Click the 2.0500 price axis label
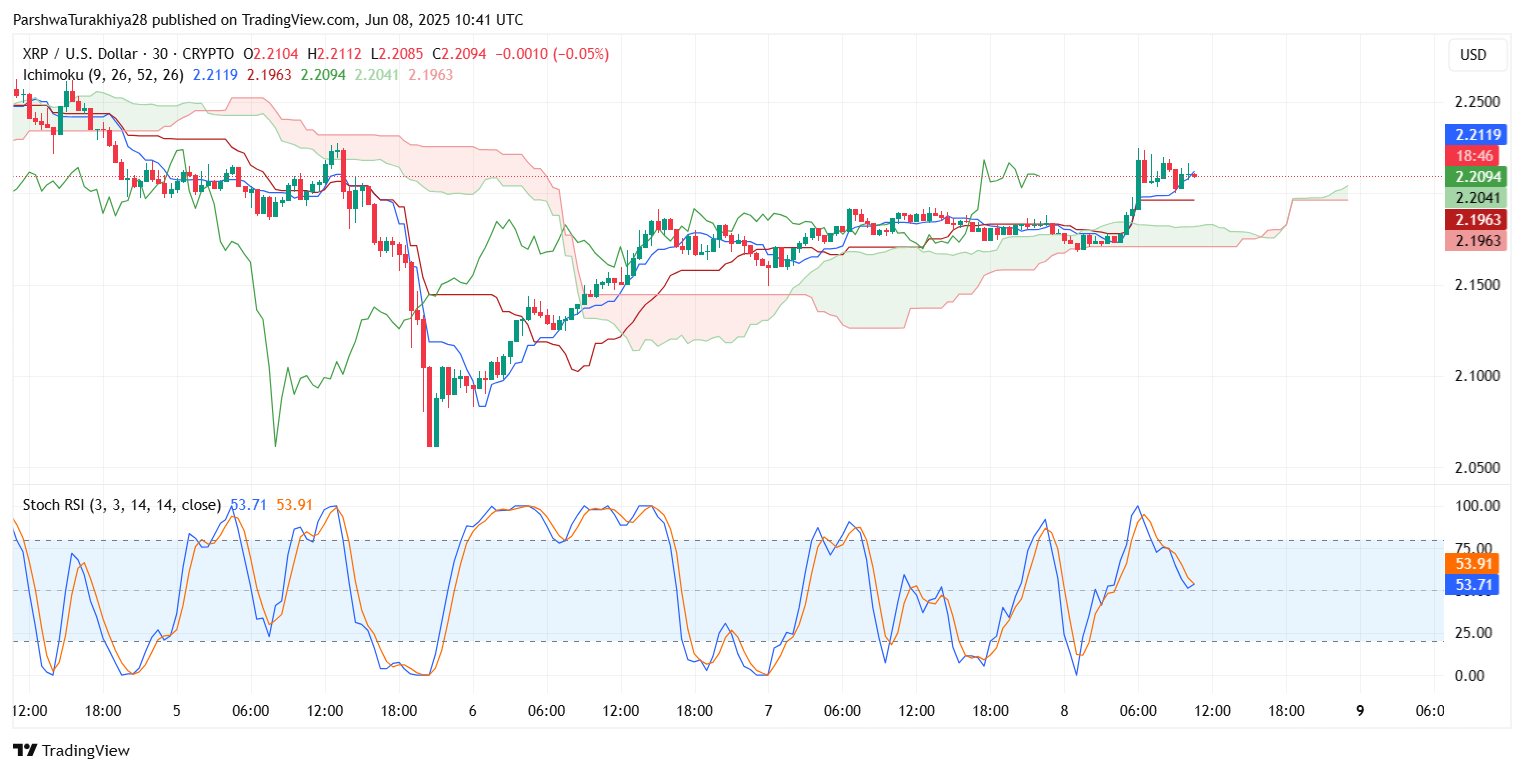The image size is (1524, 772). (x=1476, y=468)
